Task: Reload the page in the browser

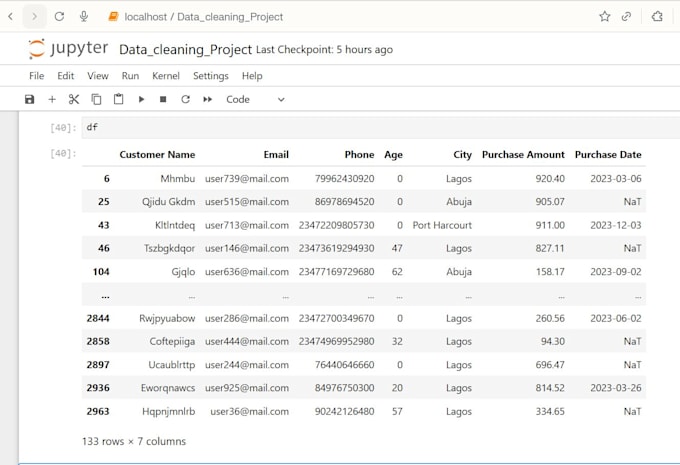Action: tap(59, 16)
